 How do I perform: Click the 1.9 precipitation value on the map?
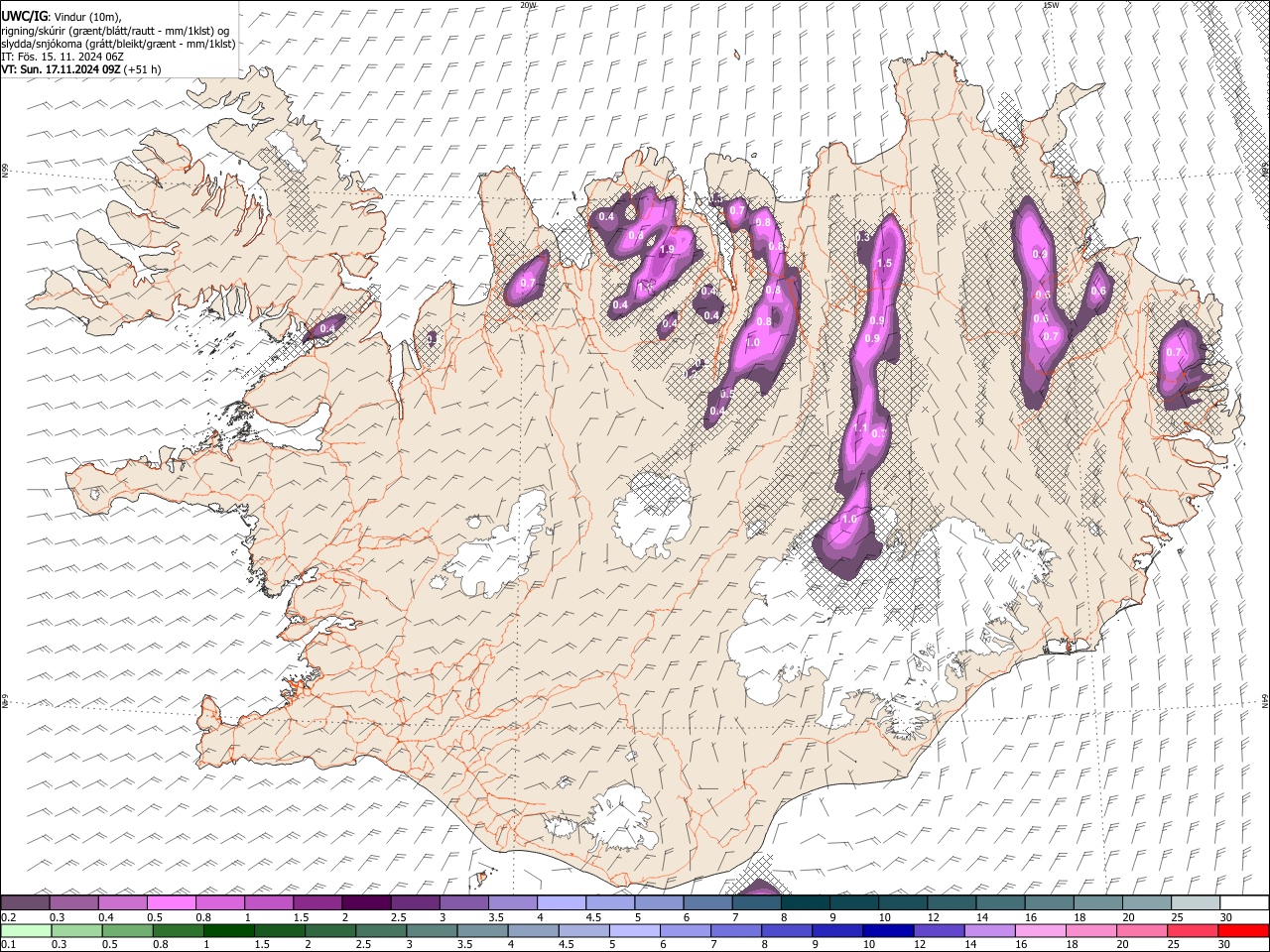click(x=667, y=250)
